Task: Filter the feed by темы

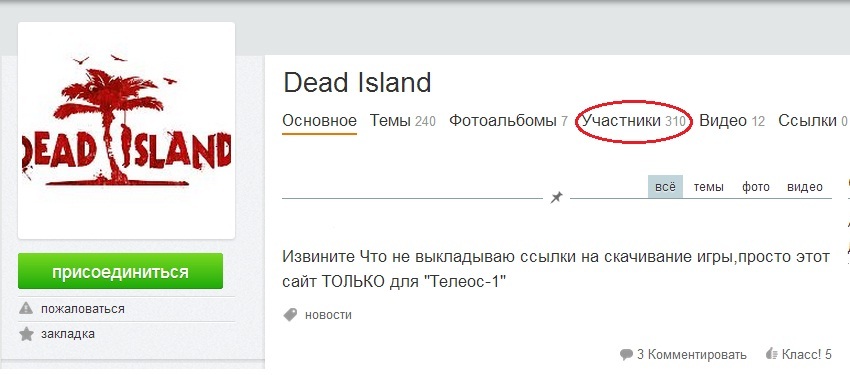Action: click(x=709, y=187)
